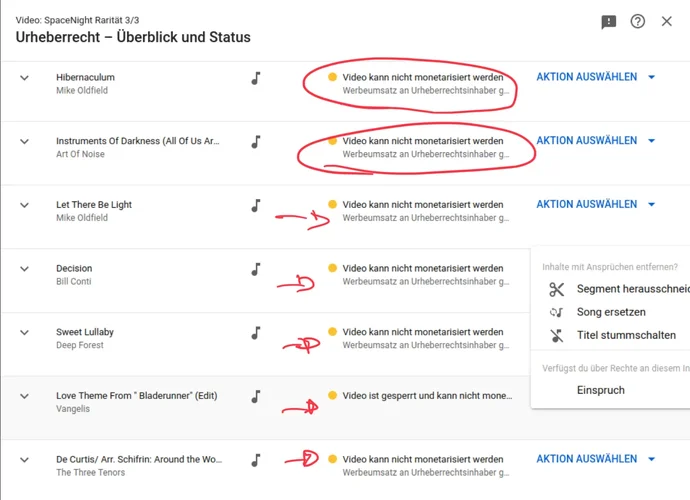Click the send feedback icon
690x500 pixels.
point(609,22)
